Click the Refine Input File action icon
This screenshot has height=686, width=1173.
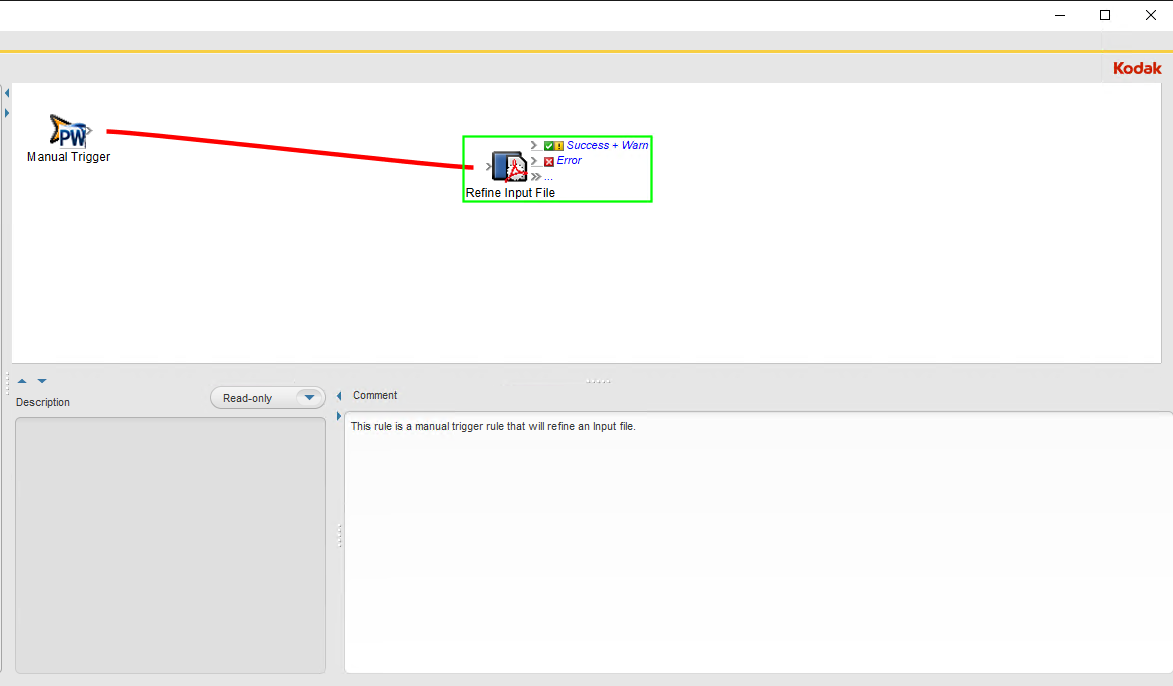(x=510, y=167)
